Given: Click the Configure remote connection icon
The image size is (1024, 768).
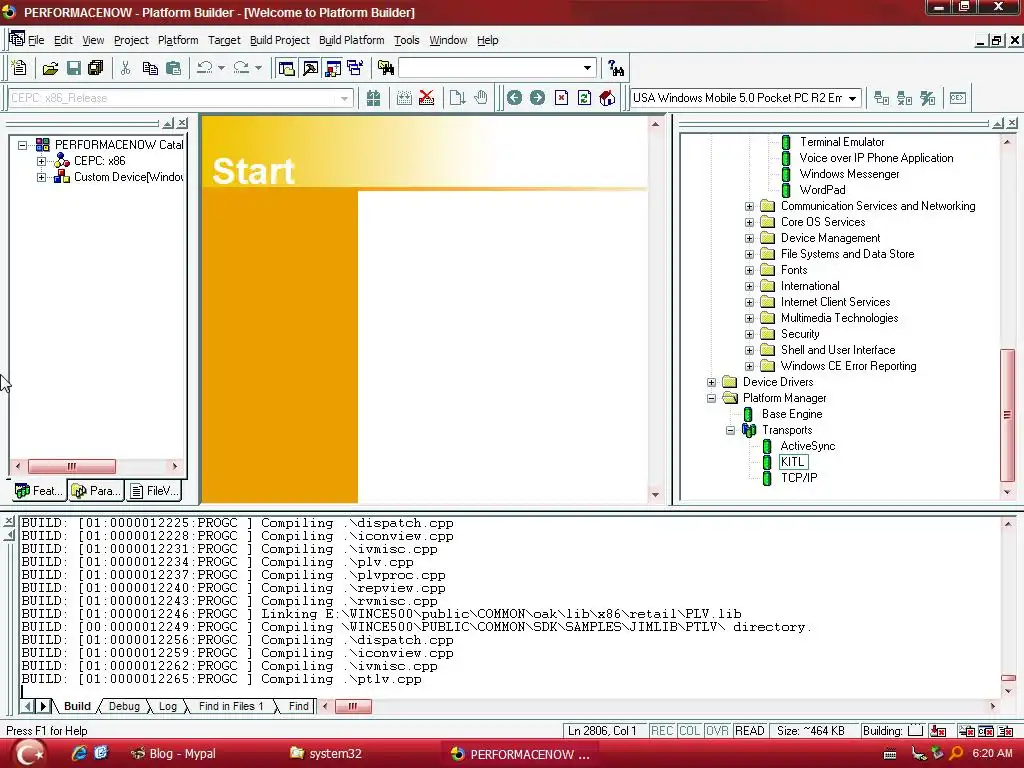Looking at the screenshot, I should click(928, 98).
